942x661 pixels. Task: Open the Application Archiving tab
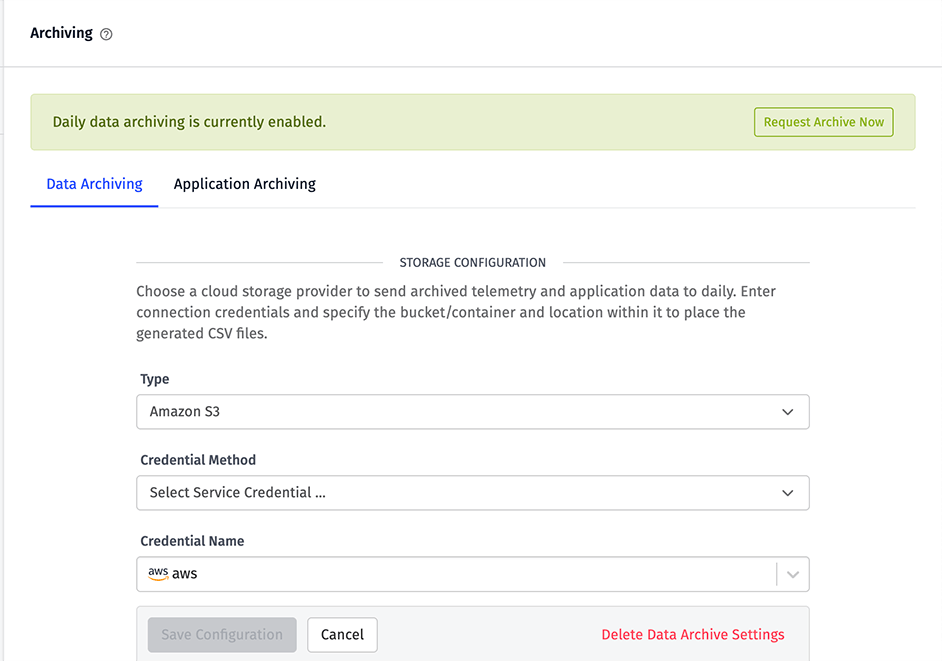pos(245,184)
